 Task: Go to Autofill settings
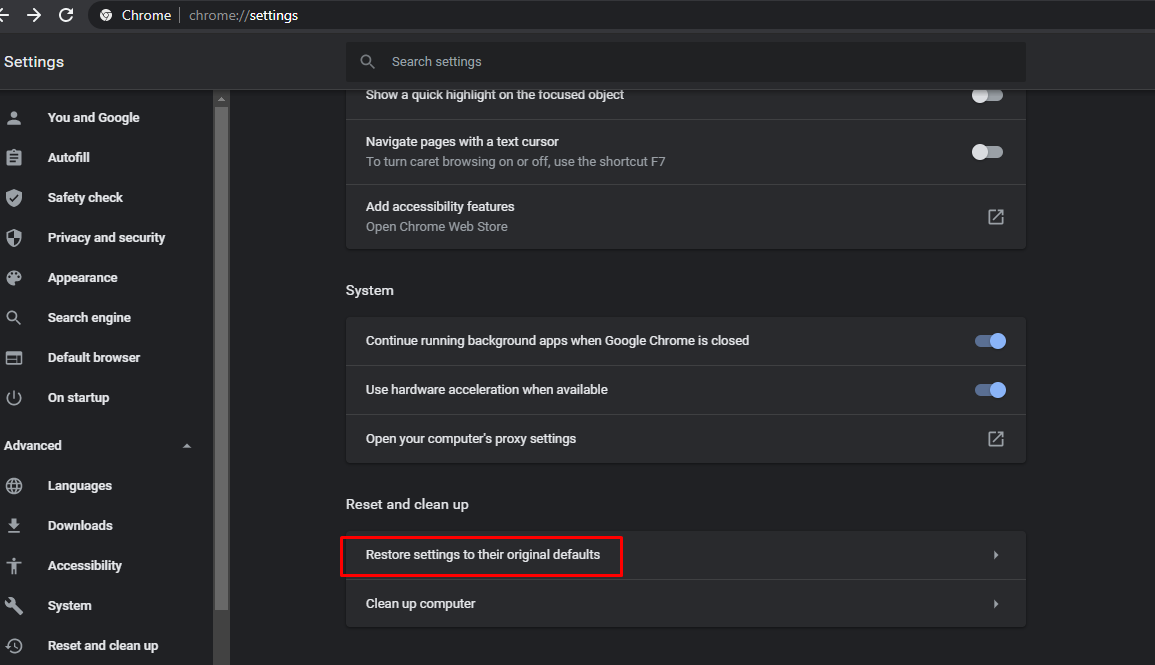coord(69,158)
